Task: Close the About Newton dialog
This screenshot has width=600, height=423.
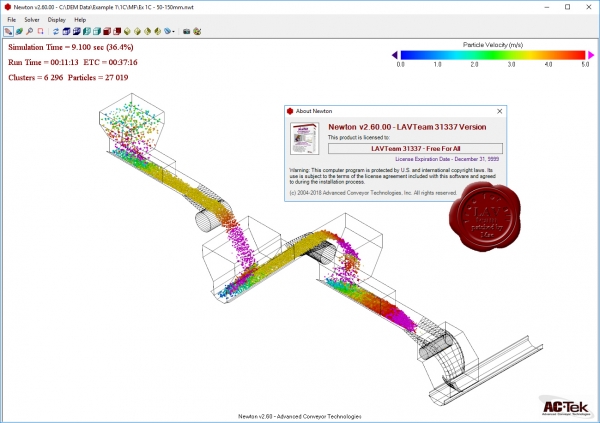Action: [499, 111]
